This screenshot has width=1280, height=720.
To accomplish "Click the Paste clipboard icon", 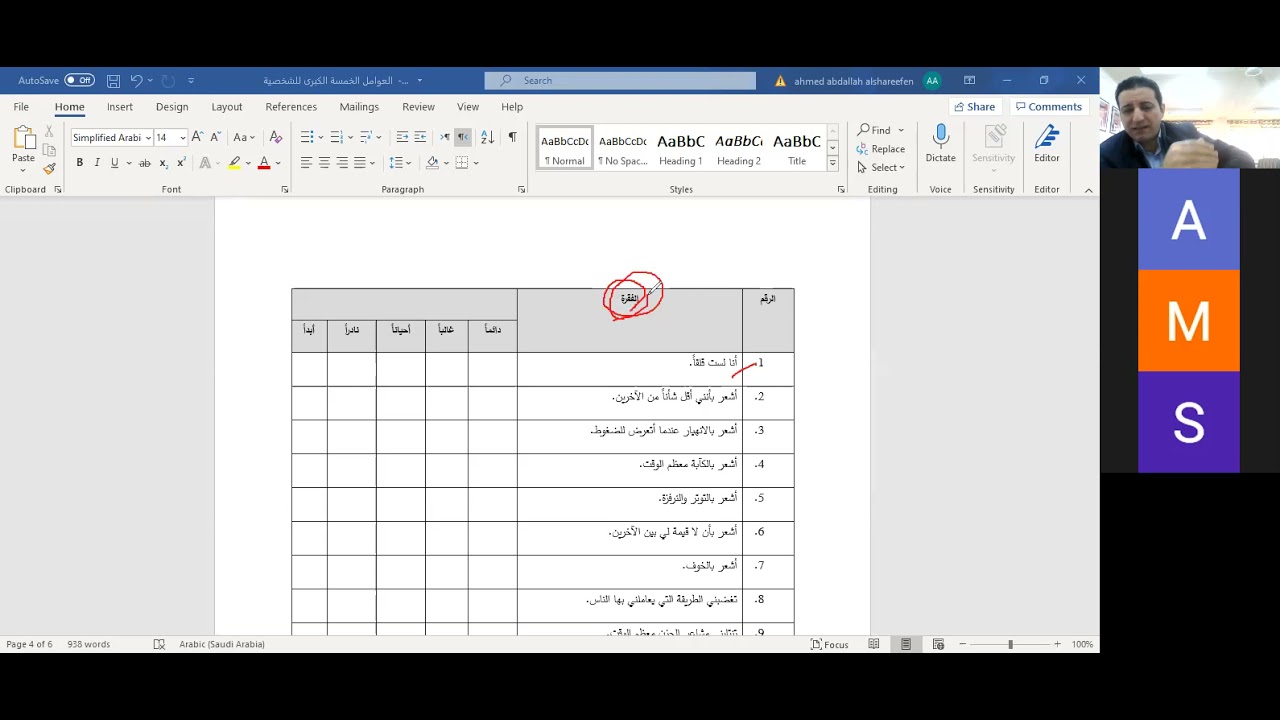I will (23, 139).
